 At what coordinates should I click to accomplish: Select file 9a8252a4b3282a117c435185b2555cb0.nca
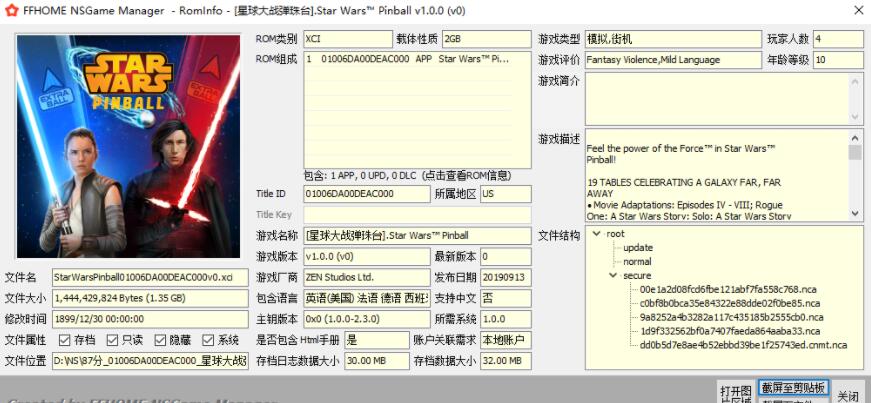(730, 317)
